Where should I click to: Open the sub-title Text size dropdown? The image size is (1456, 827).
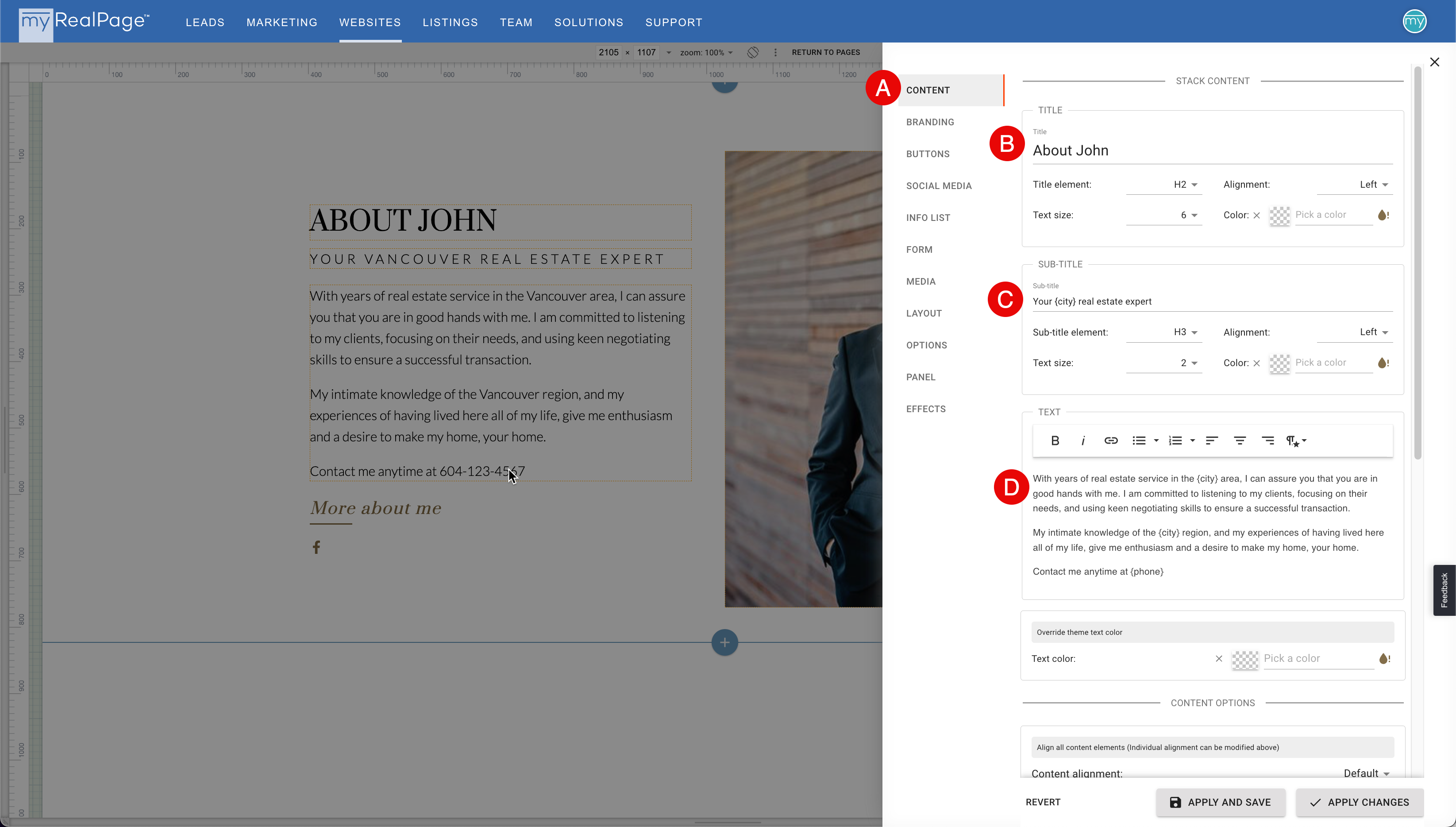1163,363
